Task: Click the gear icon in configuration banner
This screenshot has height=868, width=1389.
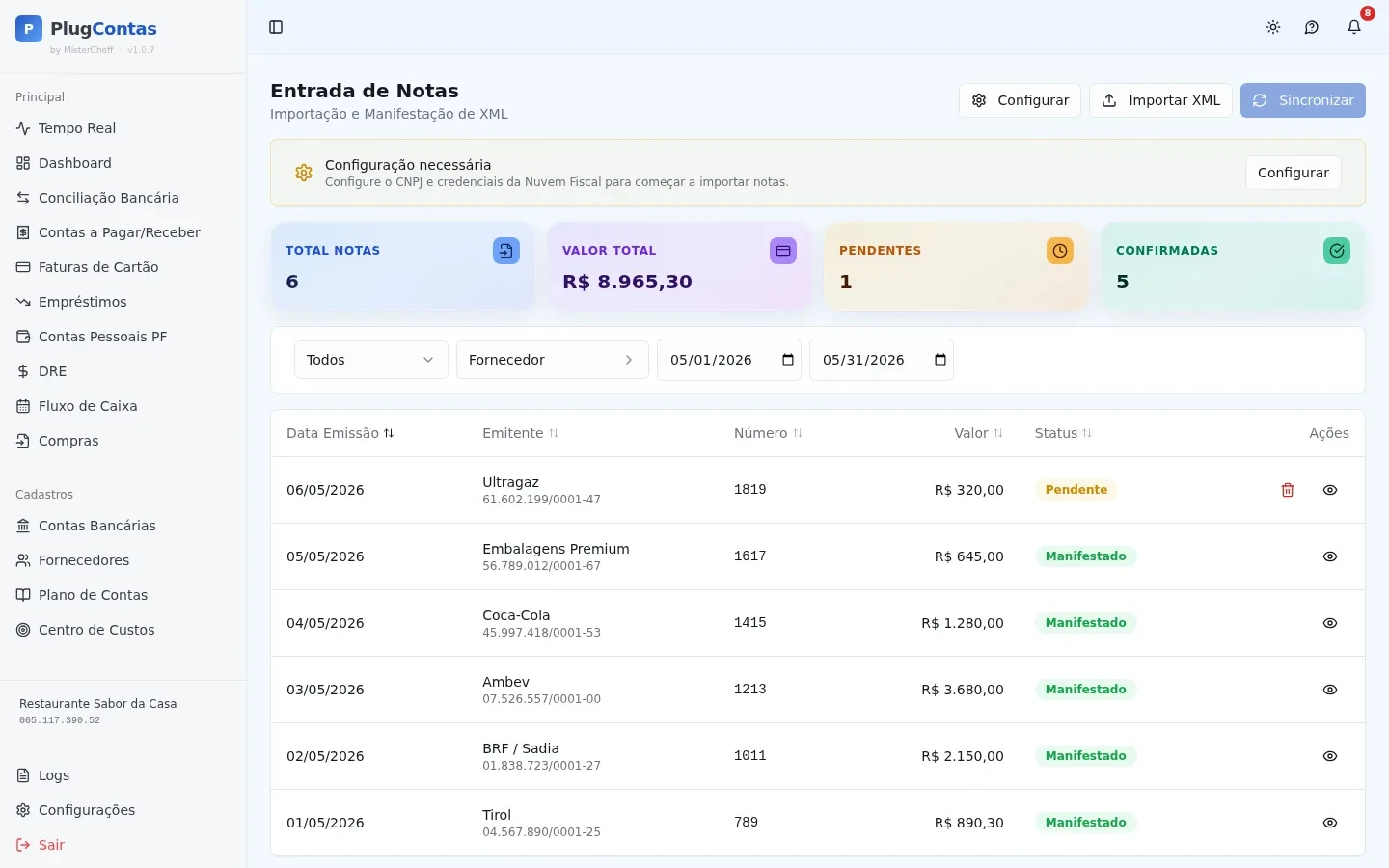Action: (x=304, y=173)
